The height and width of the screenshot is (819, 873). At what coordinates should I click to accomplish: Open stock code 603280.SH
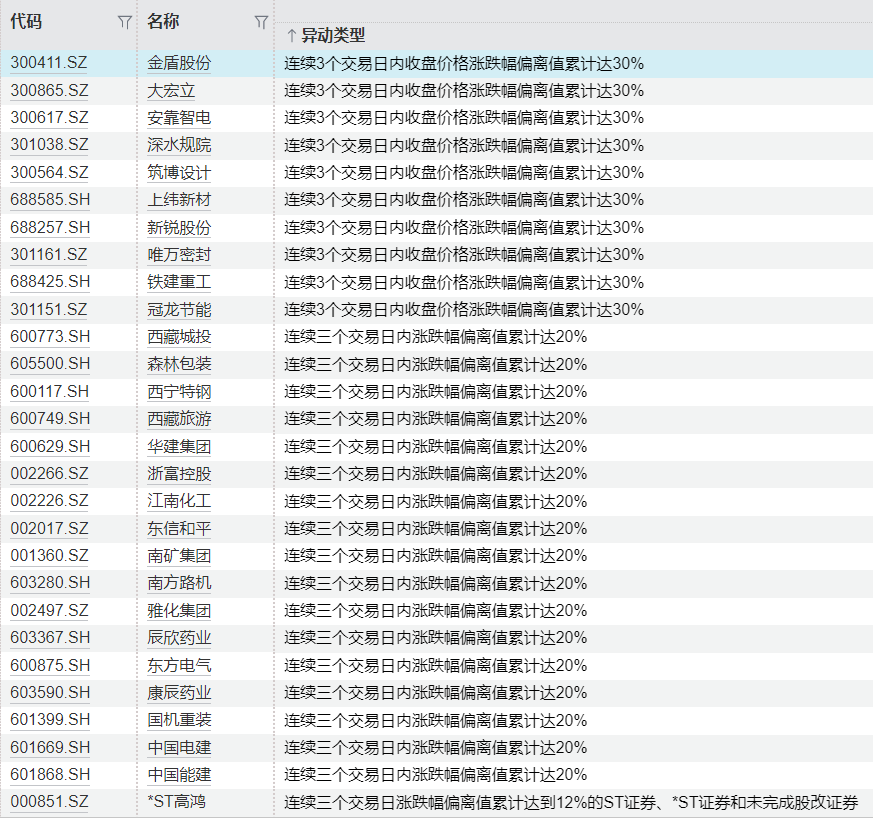pos(50,583)
